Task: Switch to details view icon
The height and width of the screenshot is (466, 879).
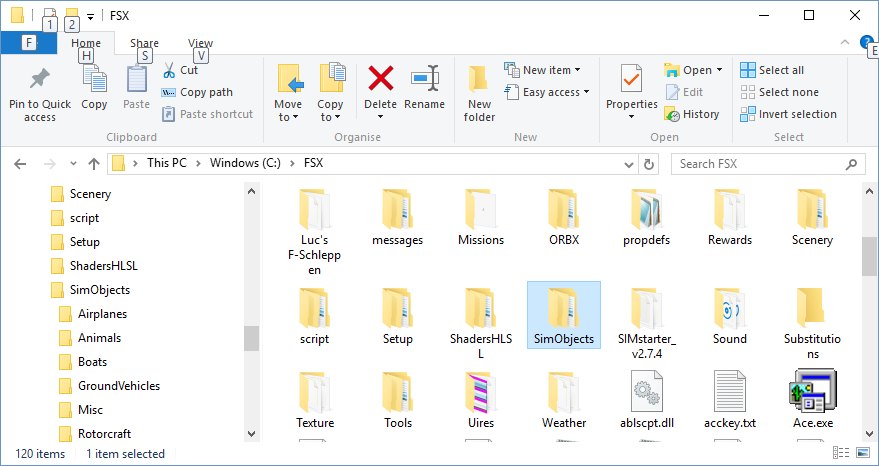Action: pyautogui.click(x=840, y=453)
